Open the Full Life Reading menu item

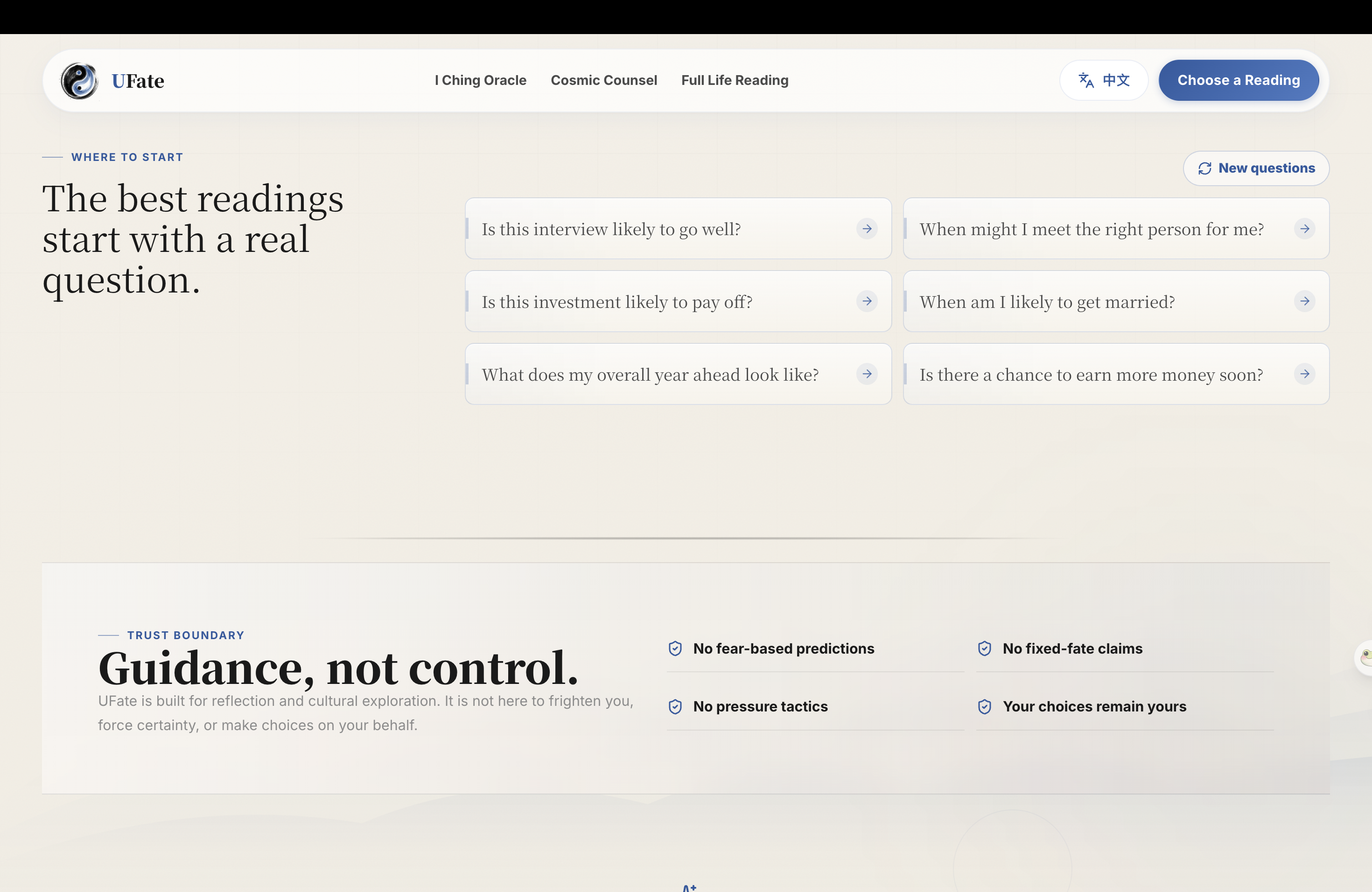pyautogui.click(x=735, y=80)
